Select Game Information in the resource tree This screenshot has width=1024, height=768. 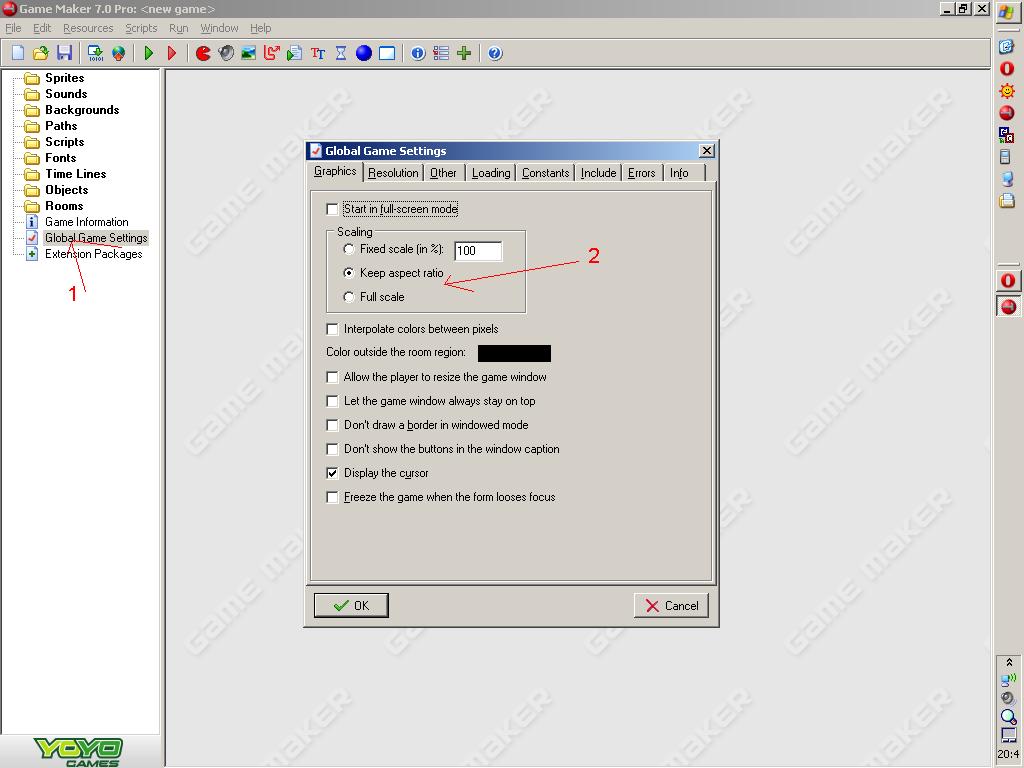point(86,222)
